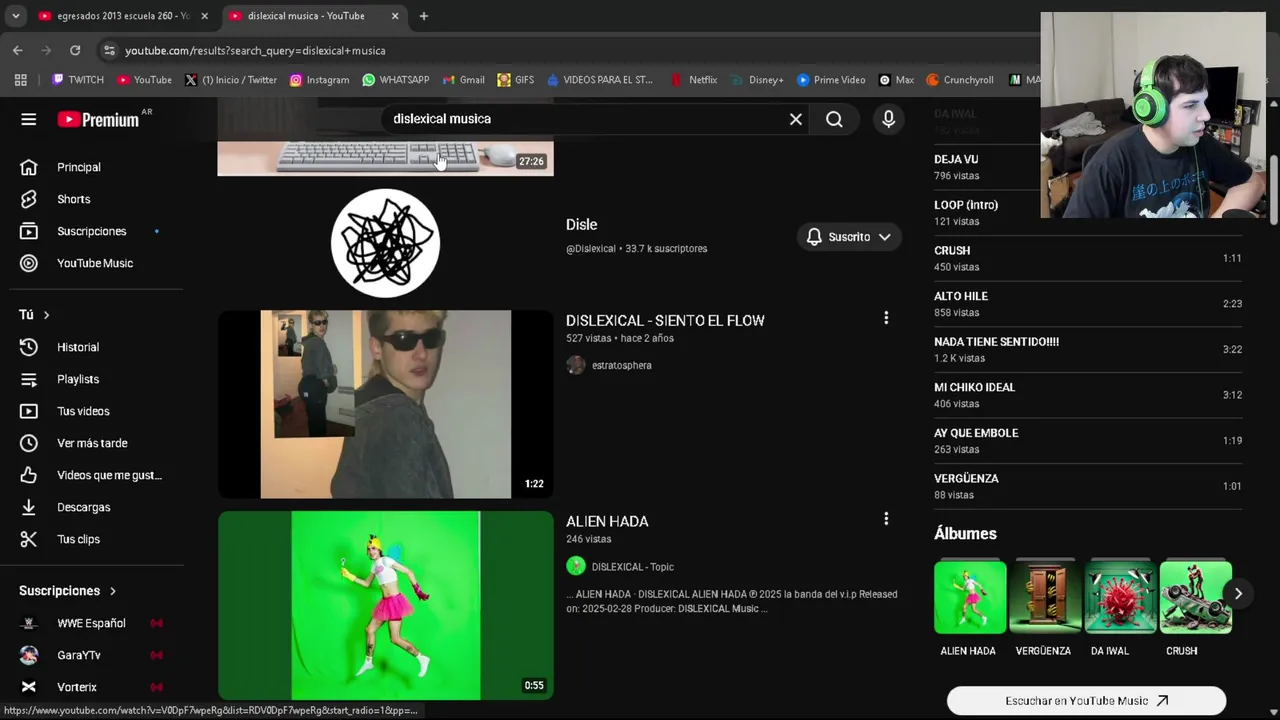Play the ALIEN HADA video thumbnail
This screenshot has height=720, width=1280.
click(385, 605)
